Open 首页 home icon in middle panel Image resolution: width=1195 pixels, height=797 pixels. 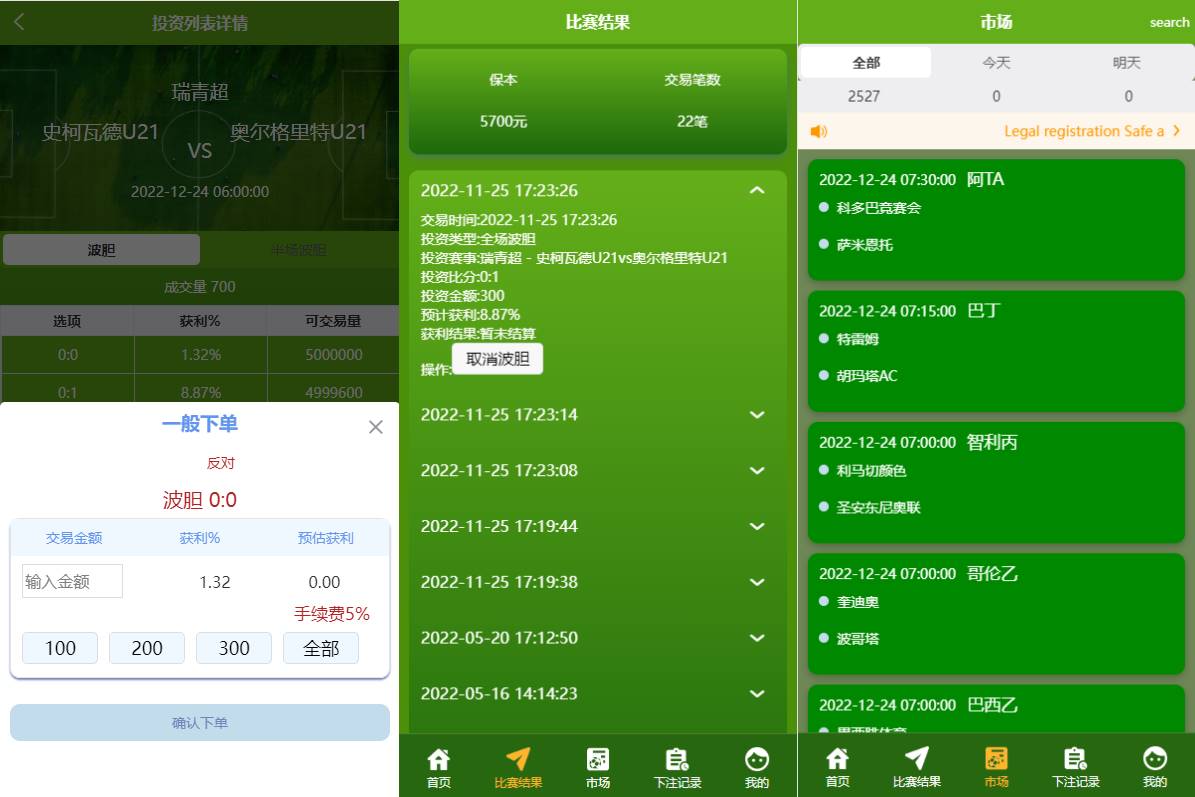pyautogui.click(x=438, y=768)
